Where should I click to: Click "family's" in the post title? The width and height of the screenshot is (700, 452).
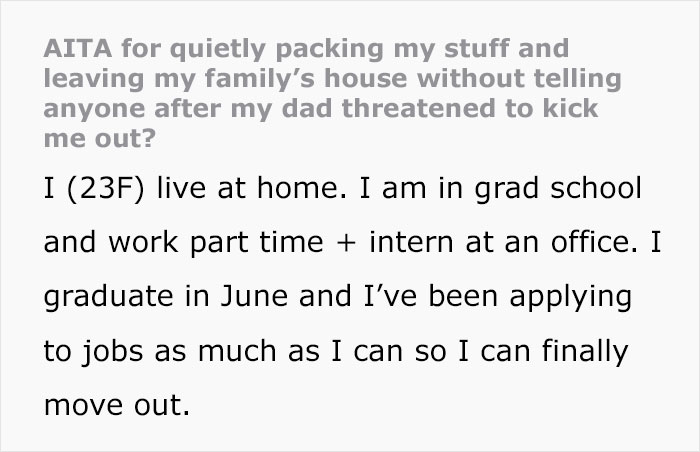[x=261, y=80]
